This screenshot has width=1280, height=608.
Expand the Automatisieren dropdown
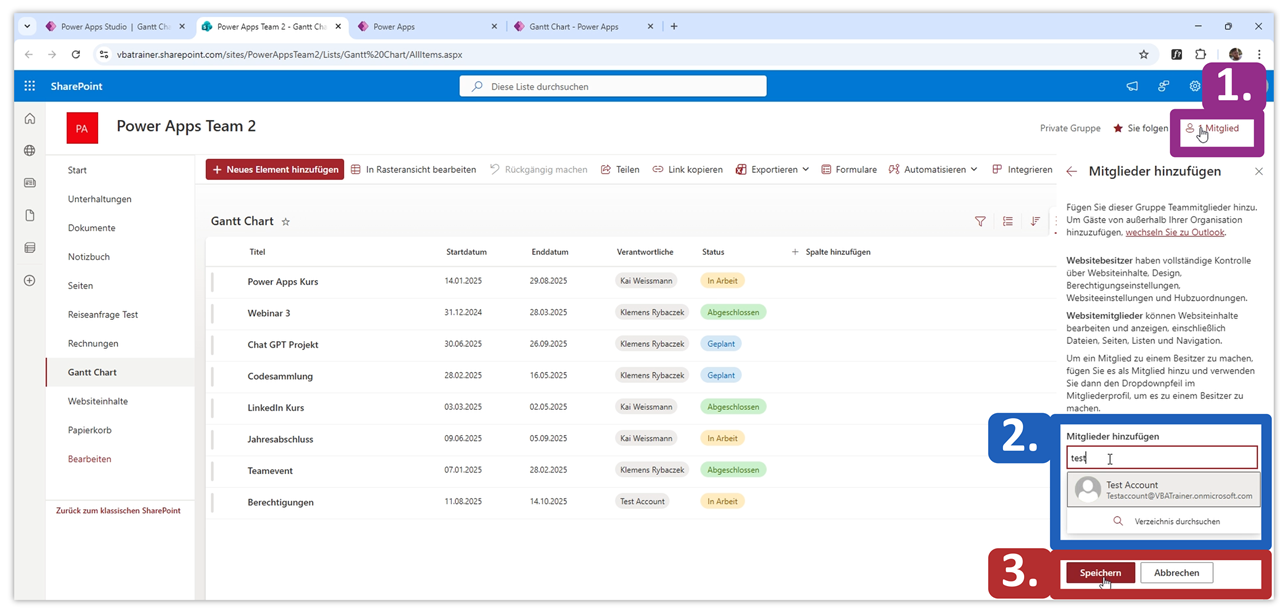pos(933,169)
